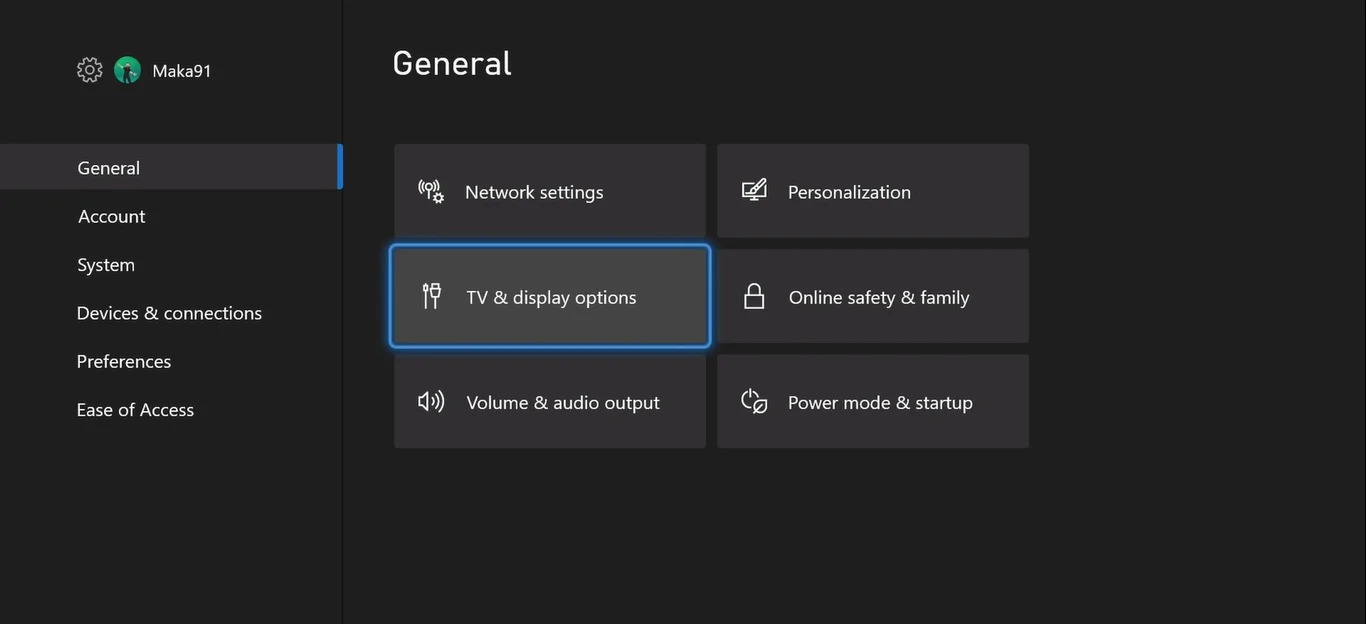Click the Online safety padlock icon
The width and height of the screenshot is (1366, 624).
click(x=754, y=296)
